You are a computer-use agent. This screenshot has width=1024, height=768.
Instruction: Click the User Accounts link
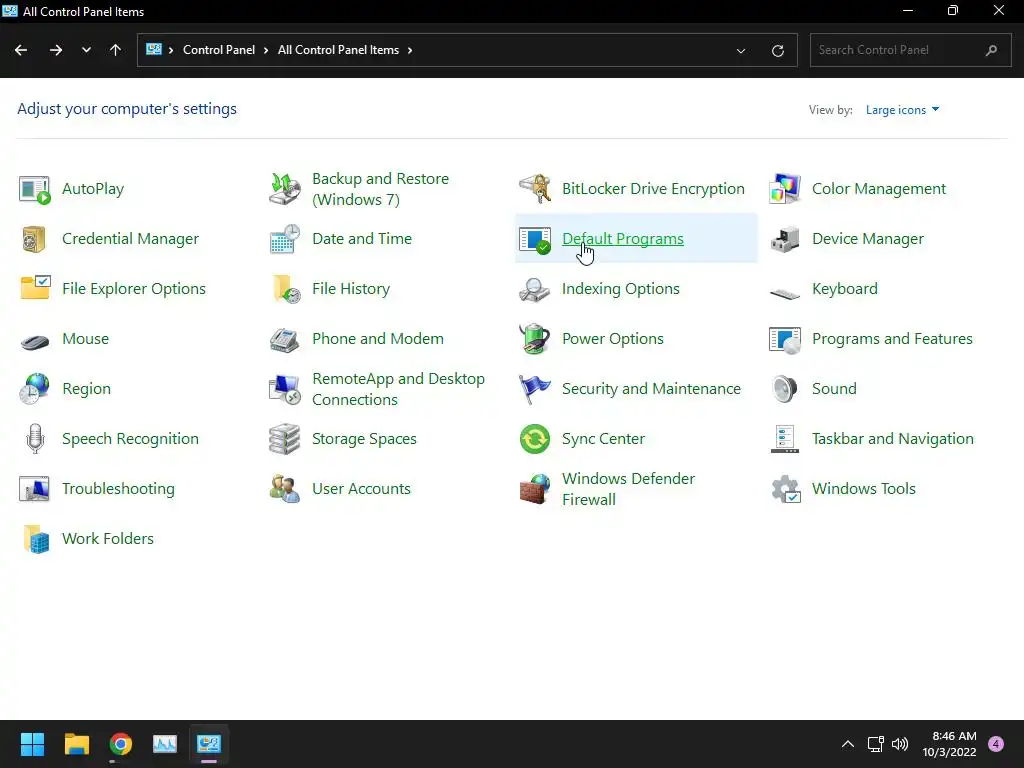point(361,489)
